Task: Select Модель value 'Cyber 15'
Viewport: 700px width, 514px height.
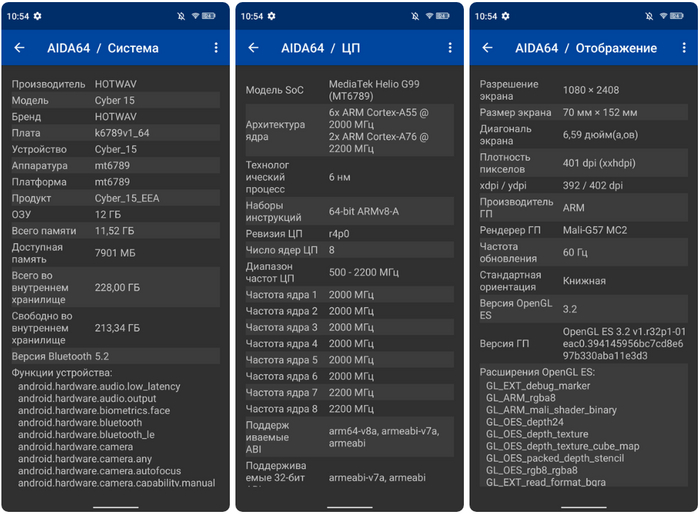Action: coord(115,100)
